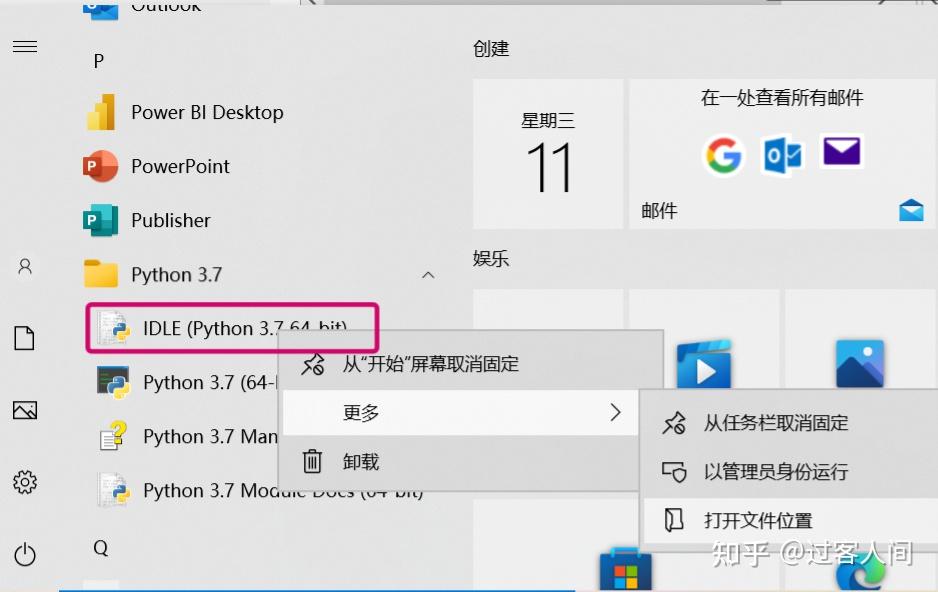Screen dimensions: 938x592
Task: Open the 星期三 11 calendar tile
Action: (x=548, y=153)
